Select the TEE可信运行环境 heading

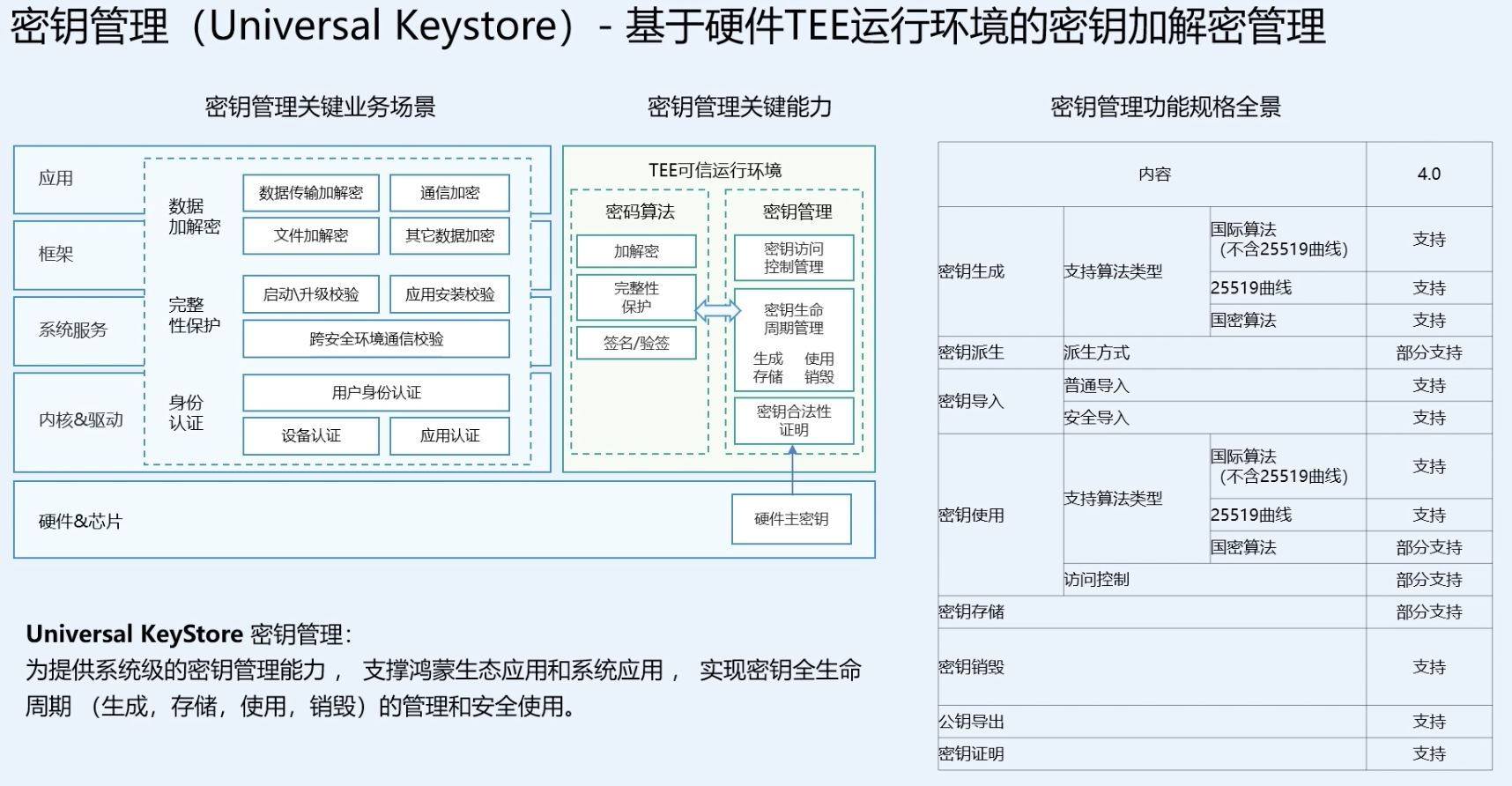point(715,170)
